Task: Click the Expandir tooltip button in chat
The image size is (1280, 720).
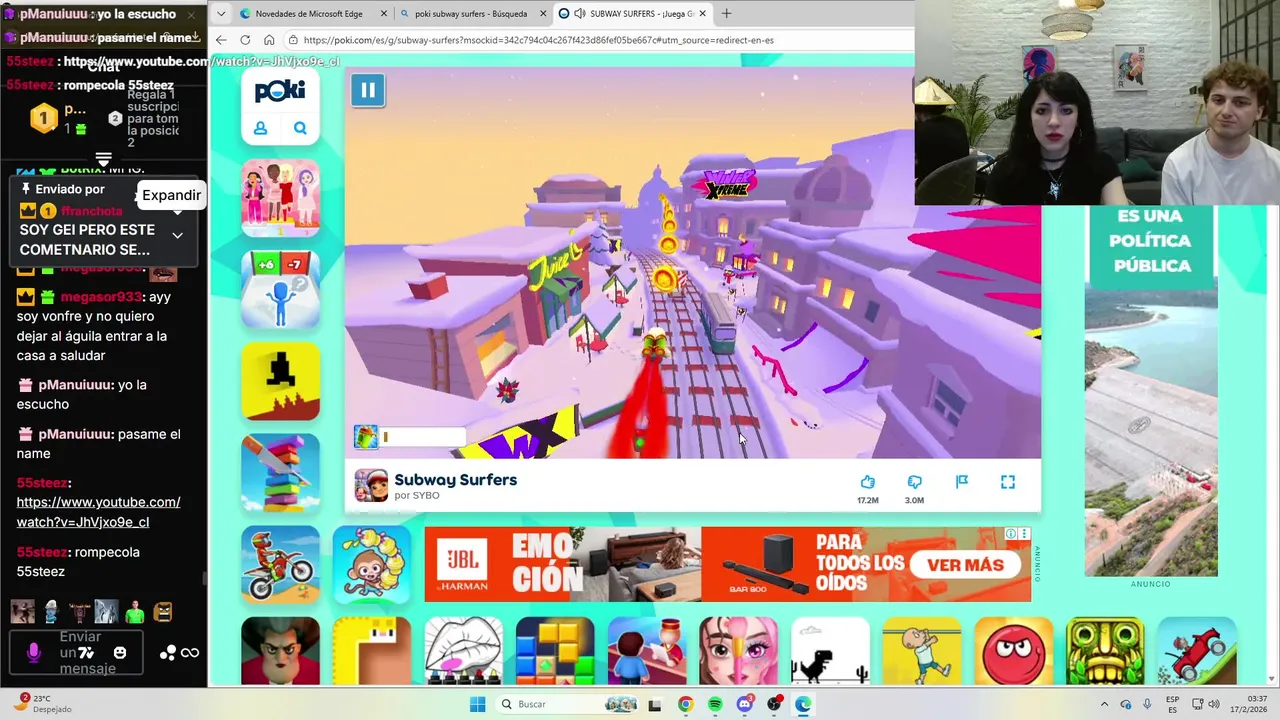Action: pos(171,195)
